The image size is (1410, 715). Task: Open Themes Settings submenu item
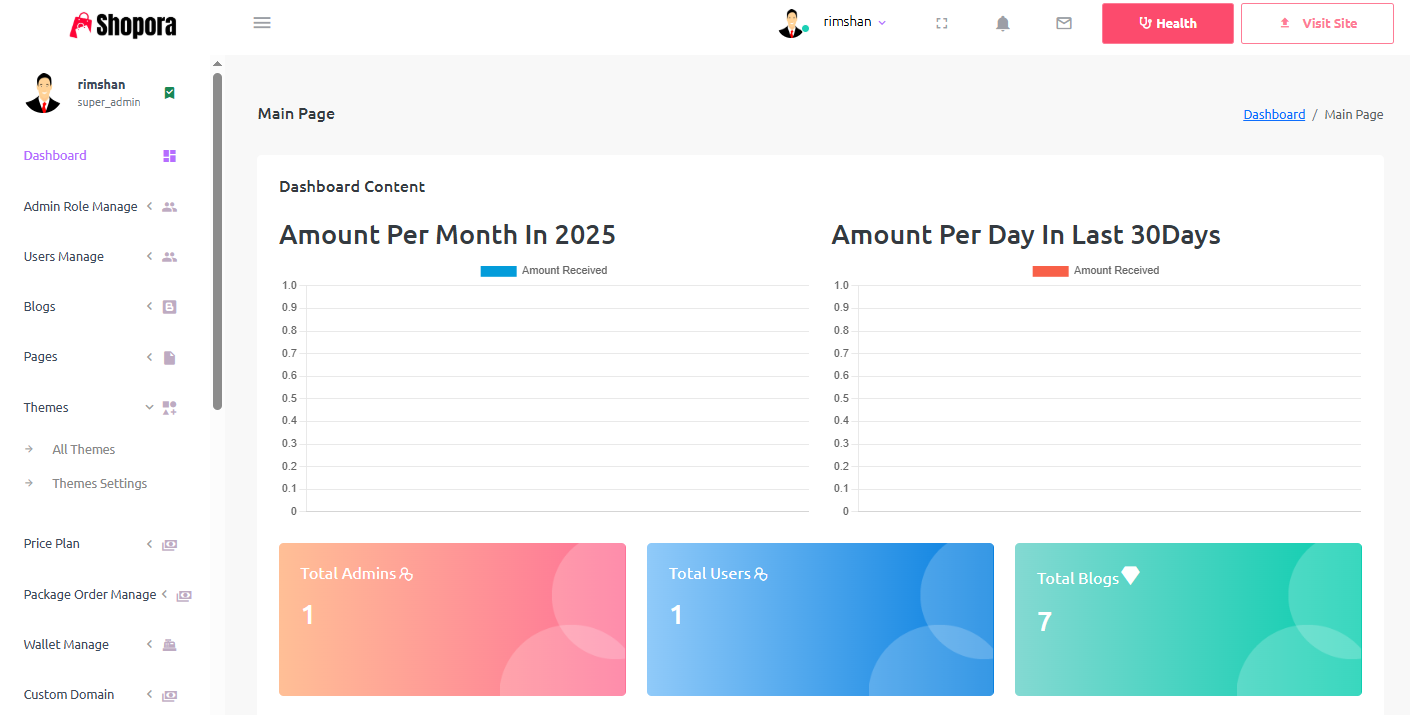100,484
